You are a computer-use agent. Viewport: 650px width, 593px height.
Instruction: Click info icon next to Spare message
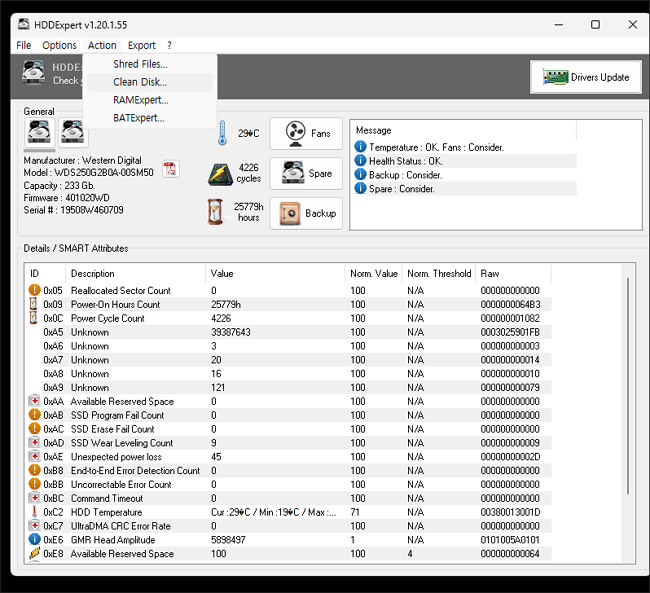360,188
